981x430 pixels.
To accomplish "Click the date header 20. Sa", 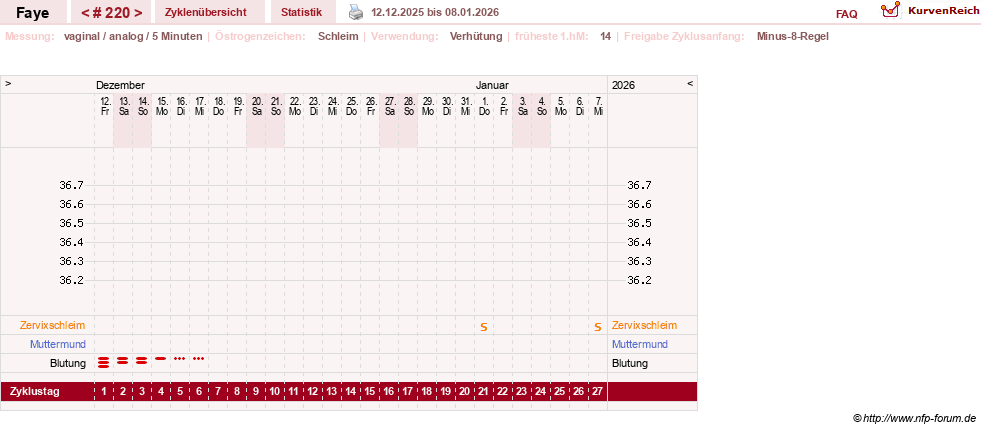I will tap(257, 106).
